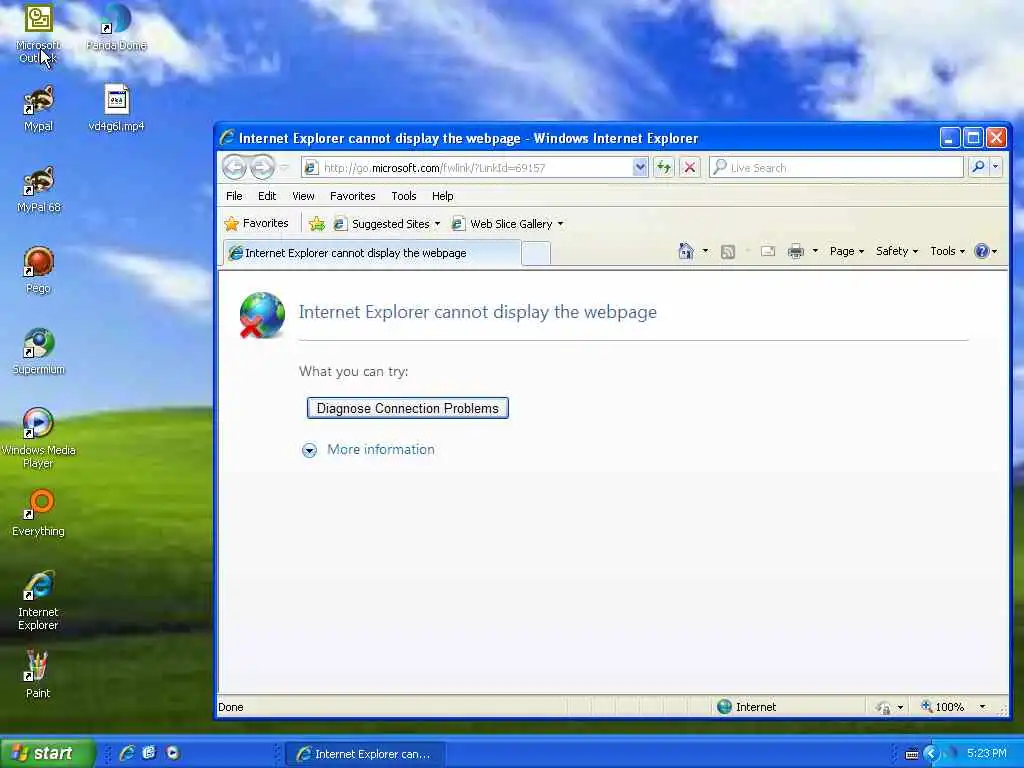Click the Home page icon
Image resolution: width=1024 pixels, height=768 pixels.
click(686, 251)
